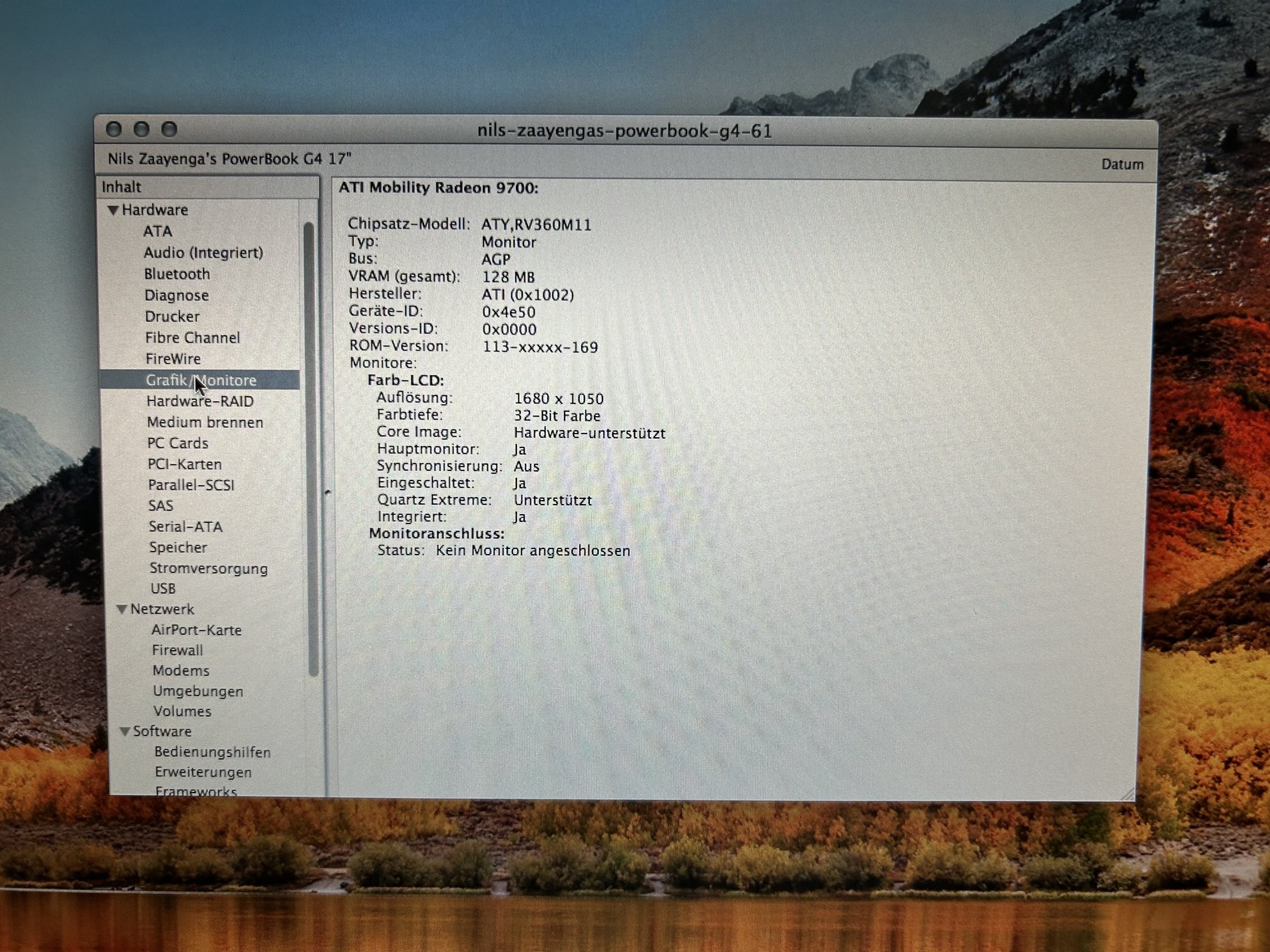Viewport: 1270px width, 952px height.
Task: Collapse the Software disclosure triangle
Action: [x=125, y=732]
